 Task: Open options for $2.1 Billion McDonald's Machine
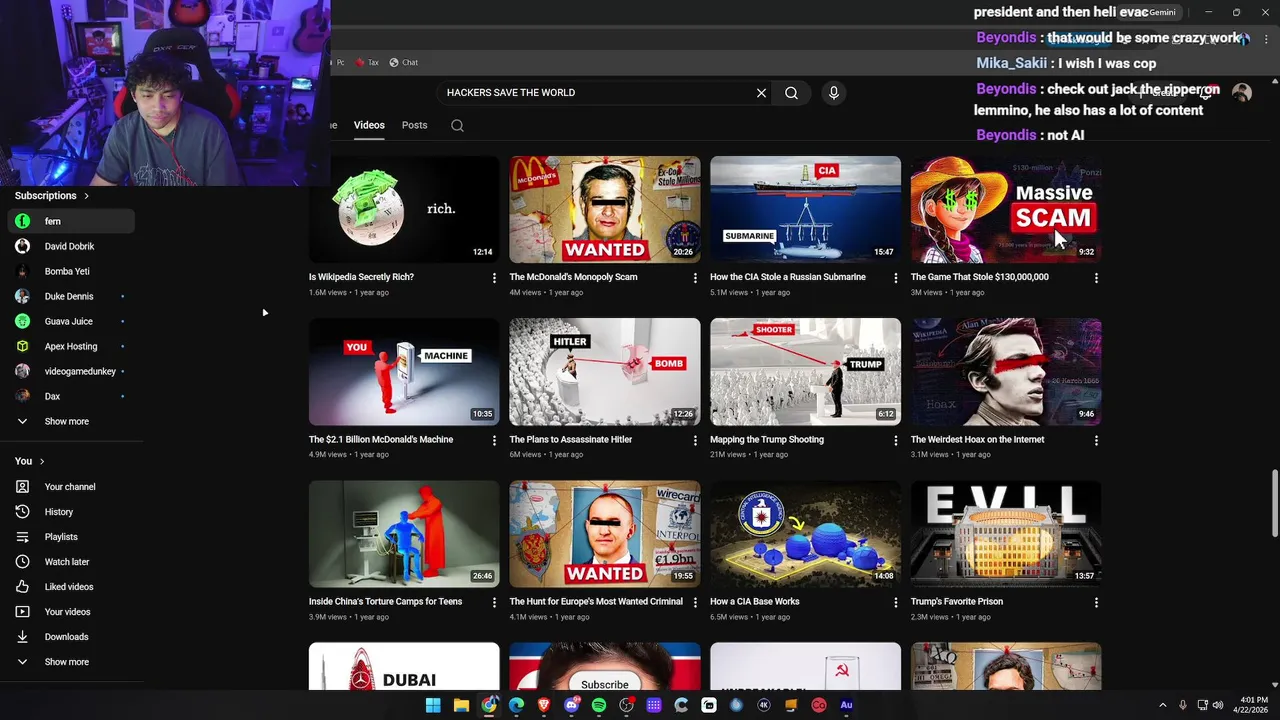494,440
